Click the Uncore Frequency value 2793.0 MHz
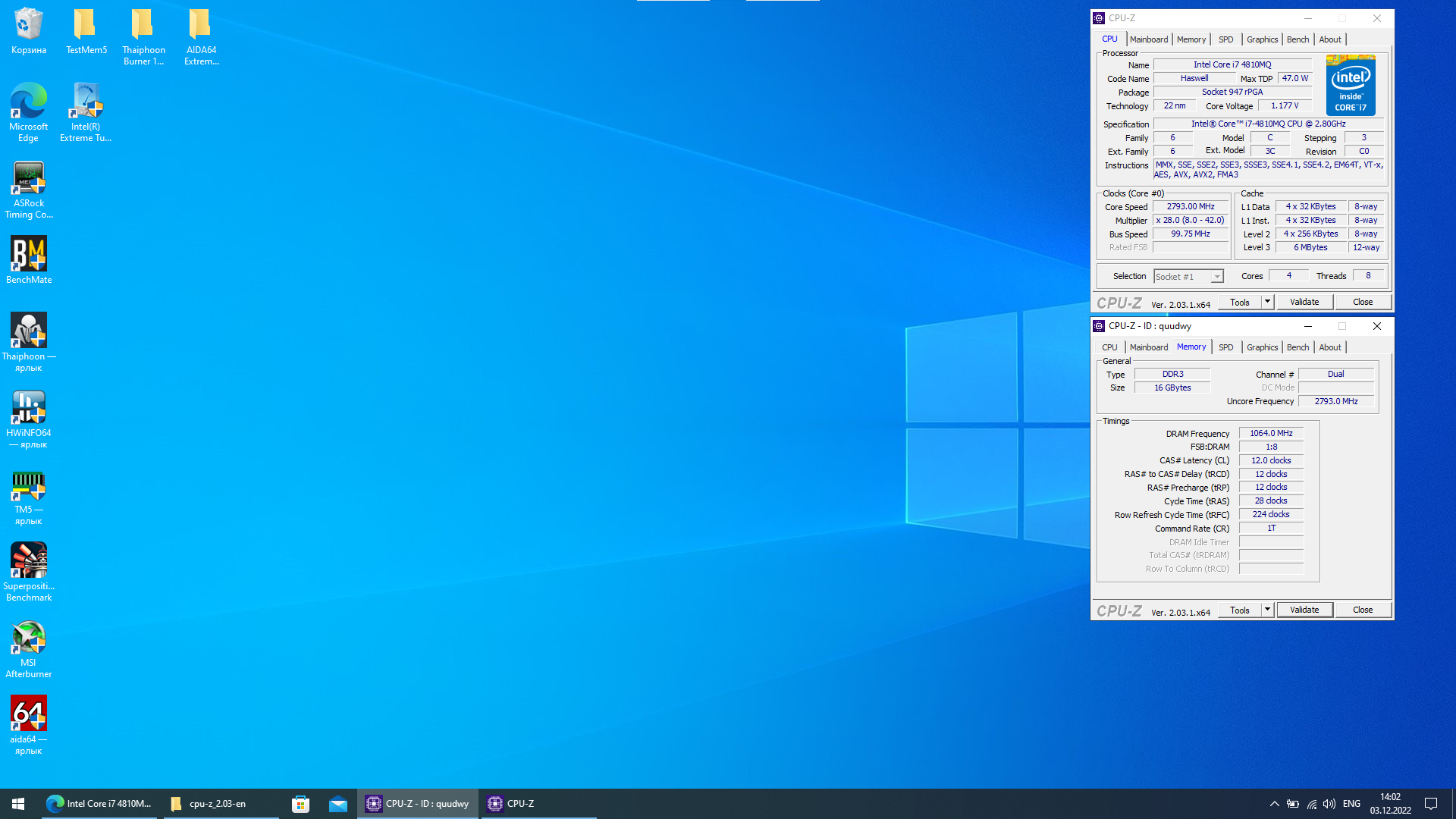1456x819 pixels. 1336,401
